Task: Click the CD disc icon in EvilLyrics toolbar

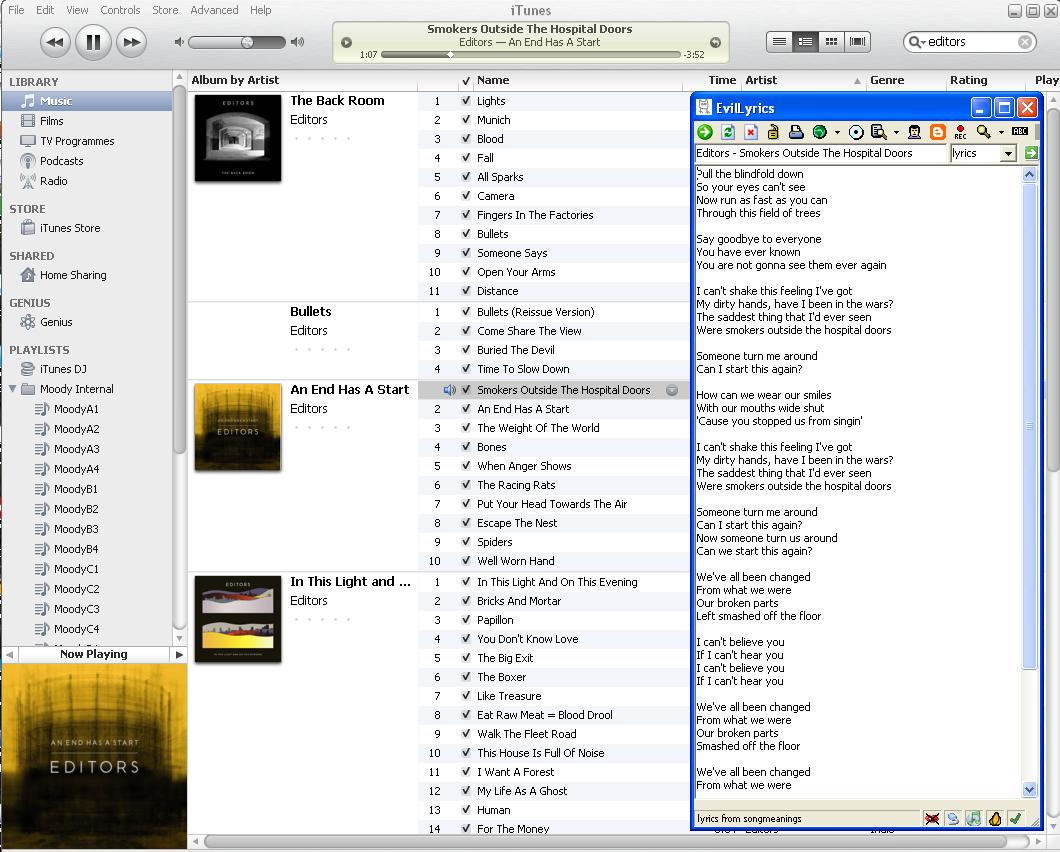Action: pos(856,132)
